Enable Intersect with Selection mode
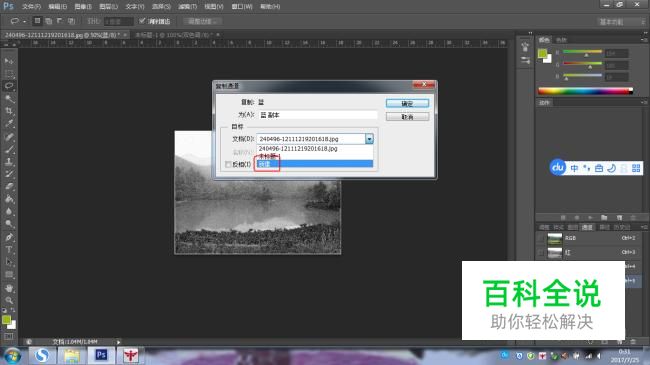 click(71, 21)
